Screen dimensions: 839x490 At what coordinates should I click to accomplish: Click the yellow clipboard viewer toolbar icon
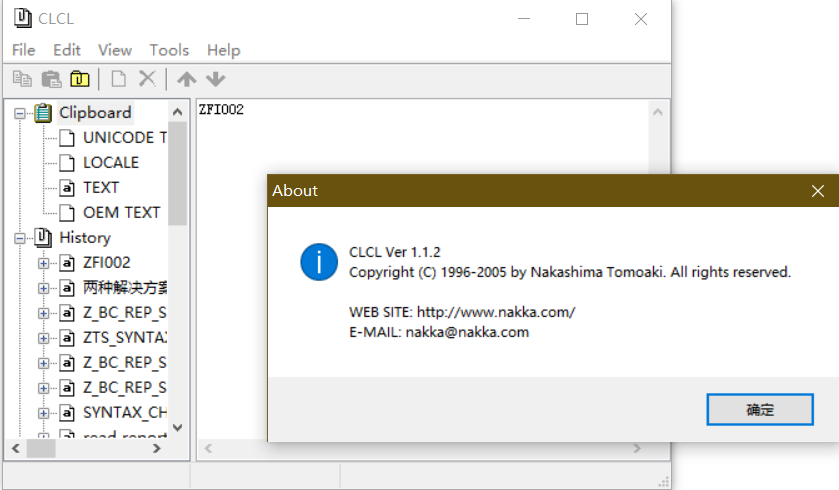click(80, 79)
